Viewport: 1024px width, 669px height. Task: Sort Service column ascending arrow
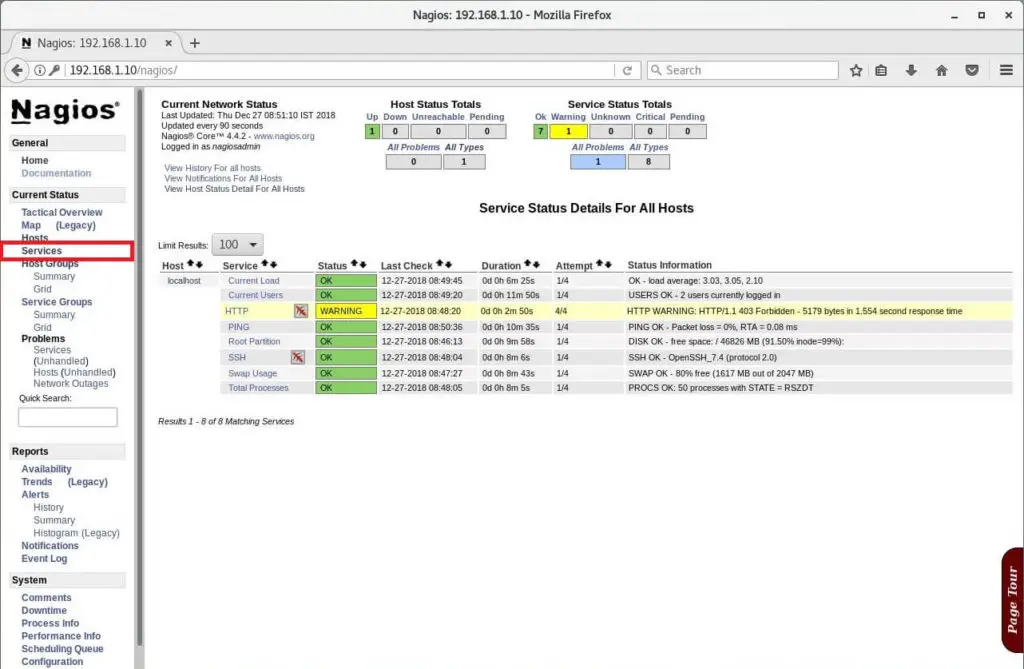point(264,263)
